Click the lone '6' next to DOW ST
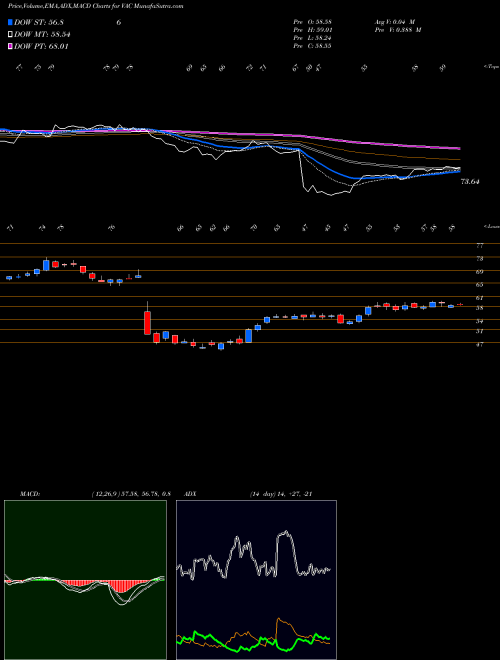The height and width of the screenshot is (660, 500). tap(119, 22)
